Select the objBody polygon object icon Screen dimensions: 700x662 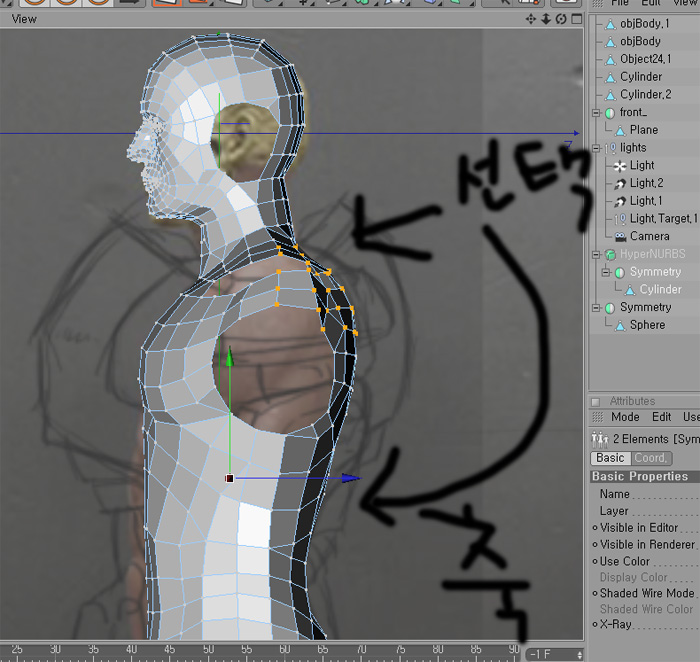[610, 42]
